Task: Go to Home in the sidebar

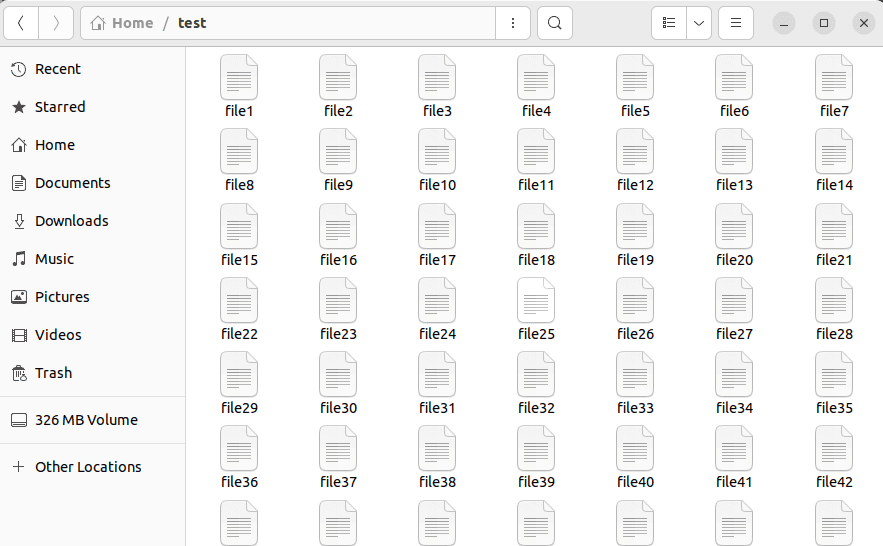Action: point(92,145)
